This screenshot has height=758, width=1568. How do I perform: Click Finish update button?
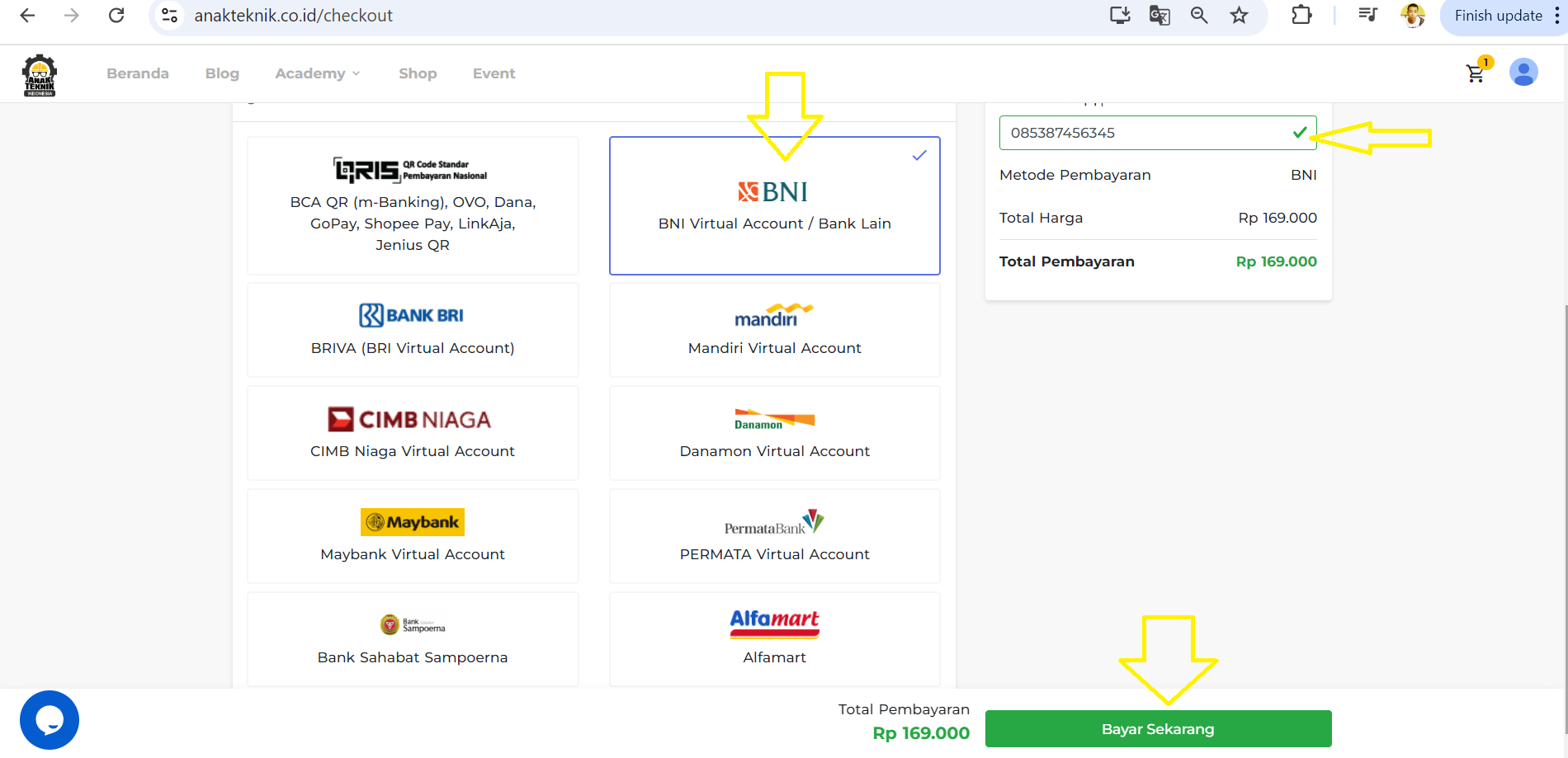tap(1498, 16)
